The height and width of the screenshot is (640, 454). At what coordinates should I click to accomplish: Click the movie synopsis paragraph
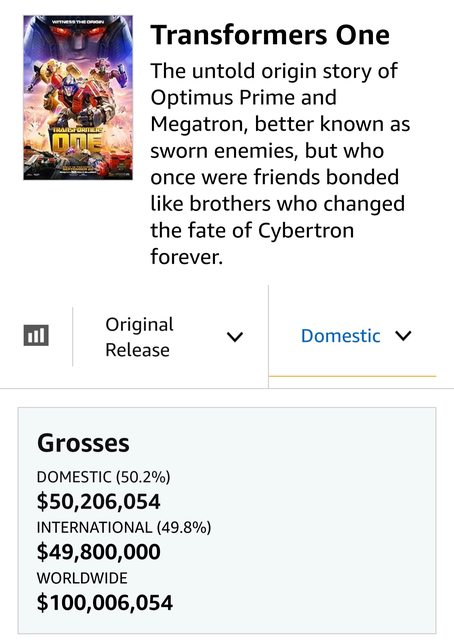point(280,164)
